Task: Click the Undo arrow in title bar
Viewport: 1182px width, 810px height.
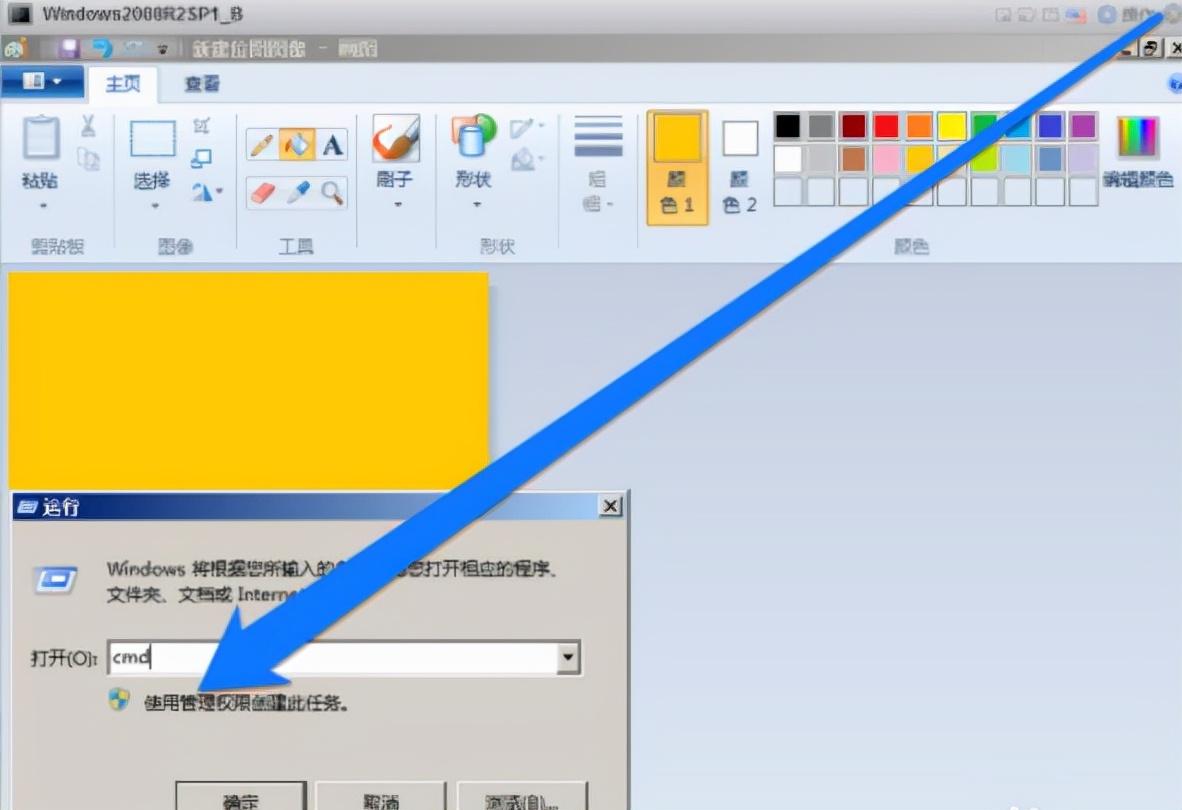Action: pyautogui.click(x=101, y=49)
